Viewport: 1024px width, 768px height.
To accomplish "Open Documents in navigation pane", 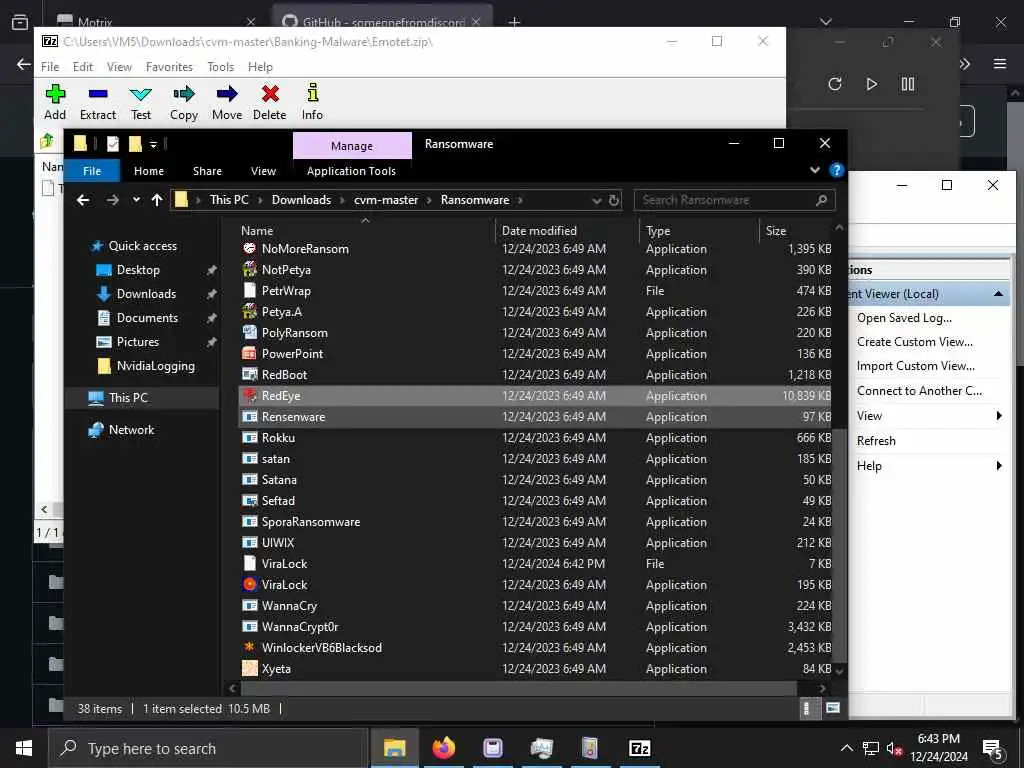I will 147,317.
